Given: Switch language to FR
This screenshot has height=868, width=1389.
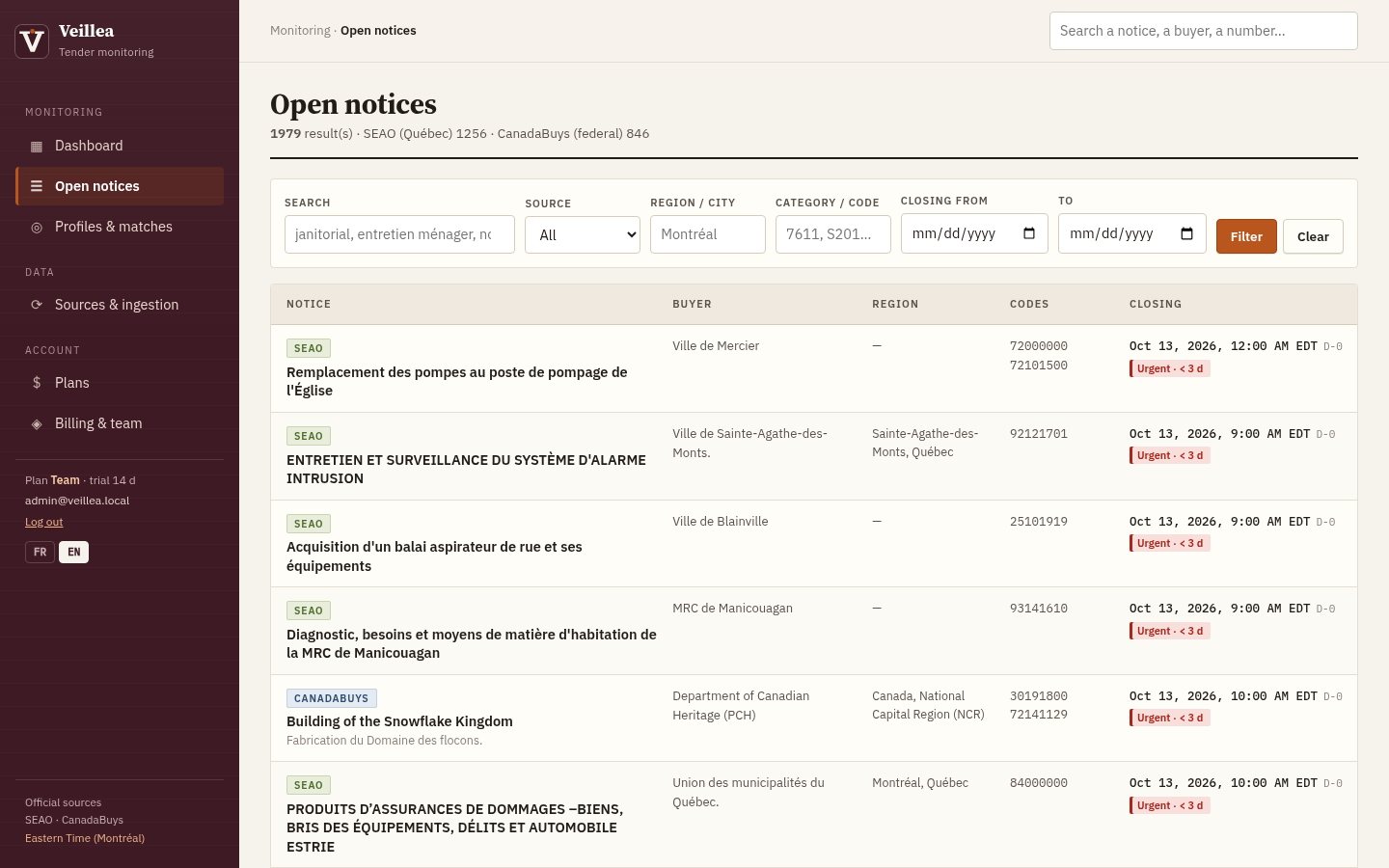Looking at the screenshot, I should click(x=40, y=553).
